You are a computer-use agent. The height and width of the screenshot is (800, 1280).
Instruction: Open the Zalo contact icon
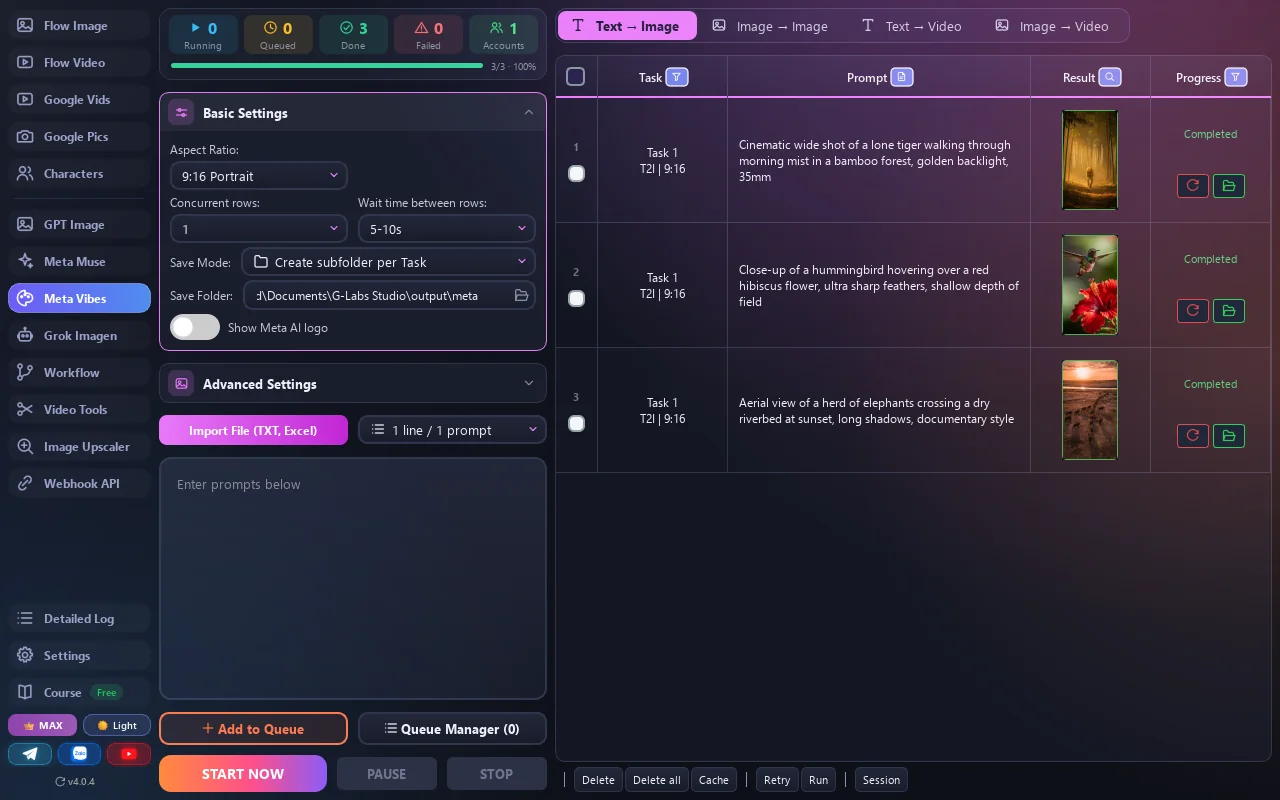point(80,754)
